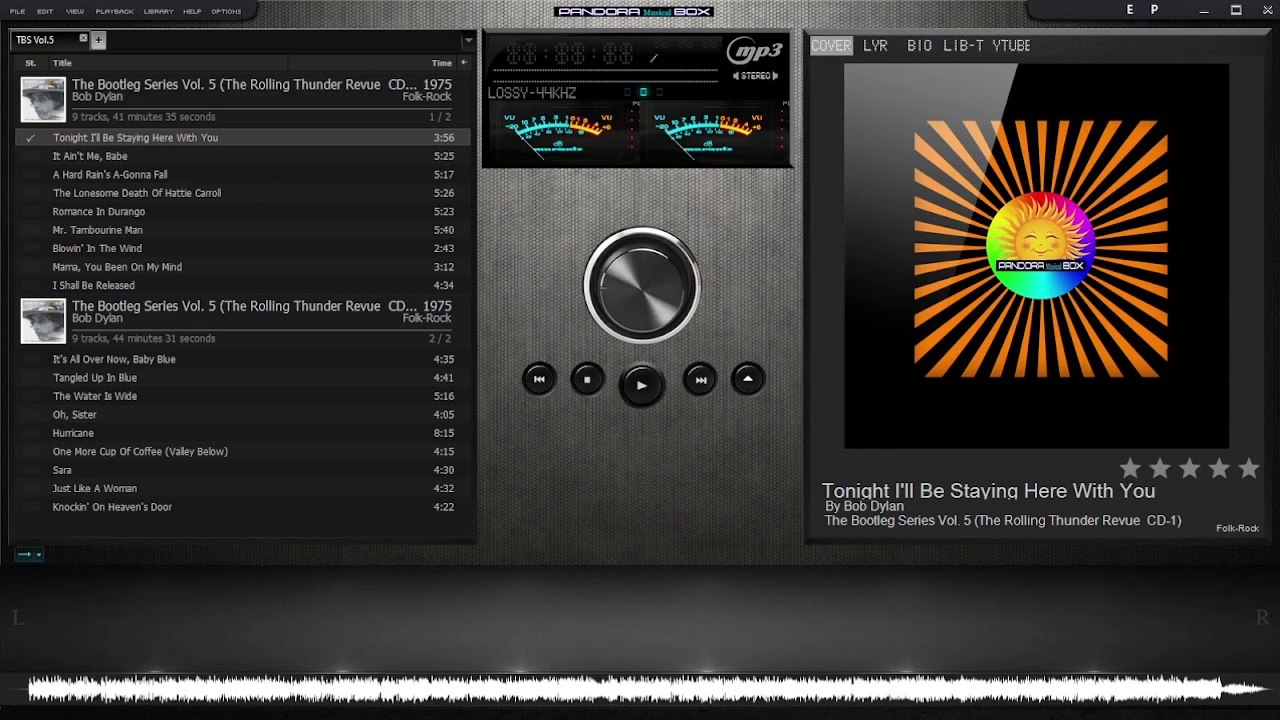Viewport: 1280px width, 720px height.
Task: Toggle the STEREO channel indicator
Action: [x=755, y=76]
